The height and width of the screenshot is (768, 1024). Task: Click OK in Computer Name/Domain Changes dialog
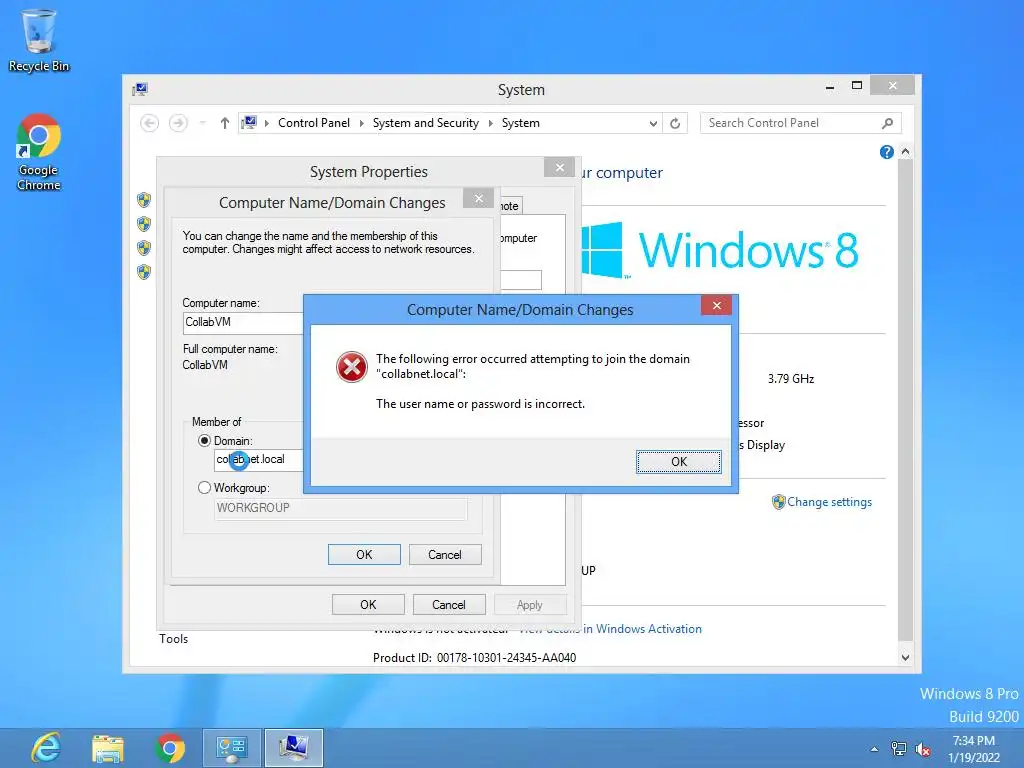click(x=364, y=554)
